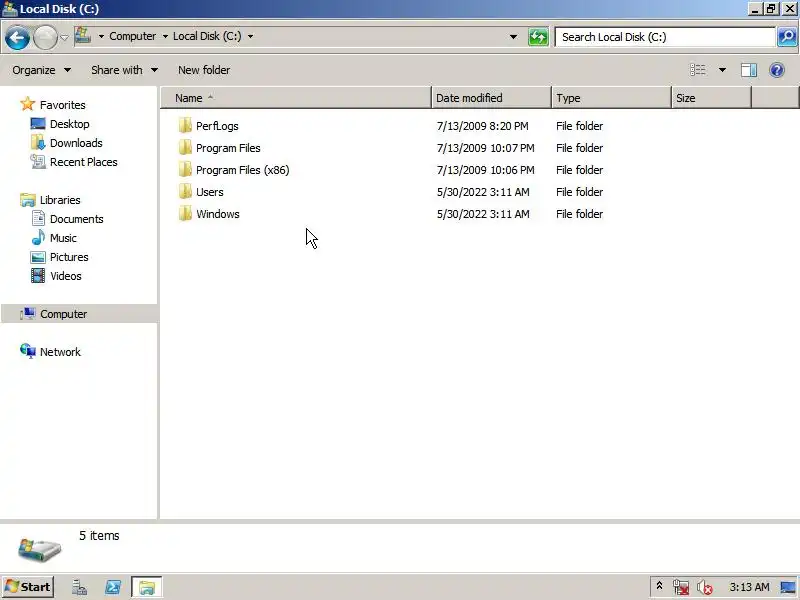Click the Show desktop button in tray
Viewport: 800px width, 600px height.
click(788, 587)
